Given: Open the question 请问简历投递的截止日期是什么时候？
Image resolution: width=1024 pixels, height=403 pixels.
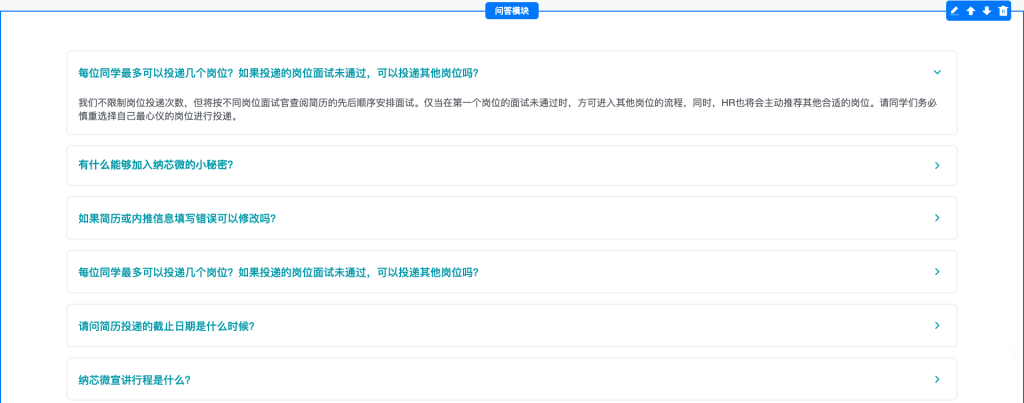Looking at the screenshot, I should coord(166,326).
